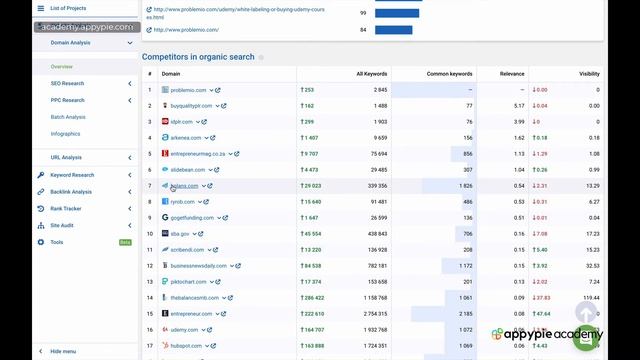Expand the Site Audit arrow
The height and width of the screenshot is (360, 640).
pos(130,225)
